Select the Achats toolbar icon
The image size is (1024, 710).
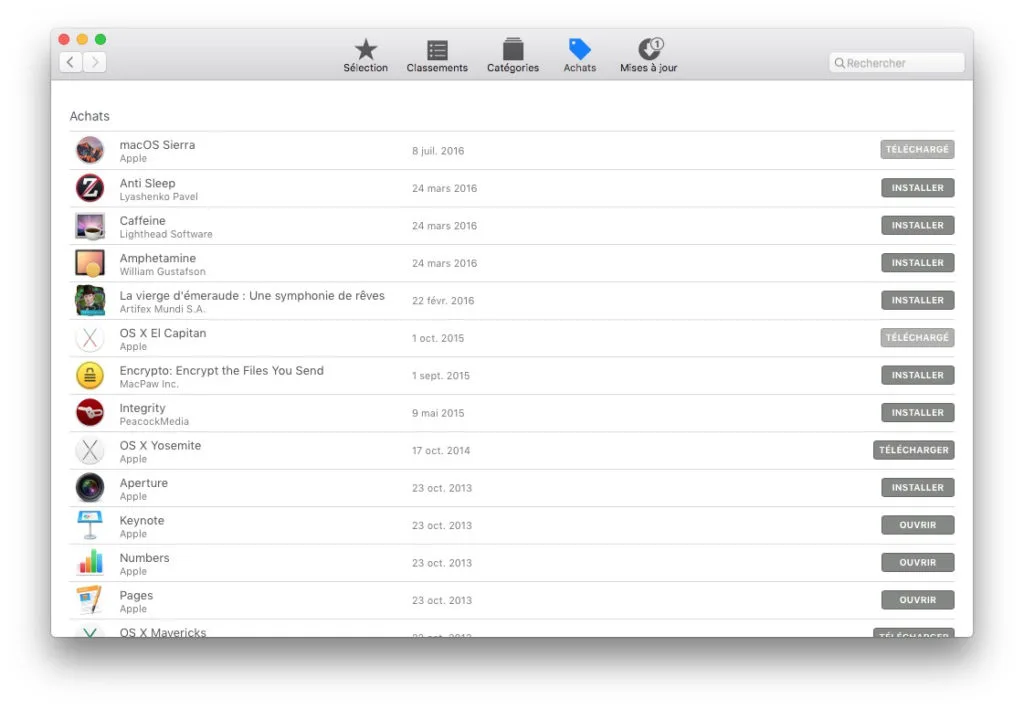tap(579, 52)
